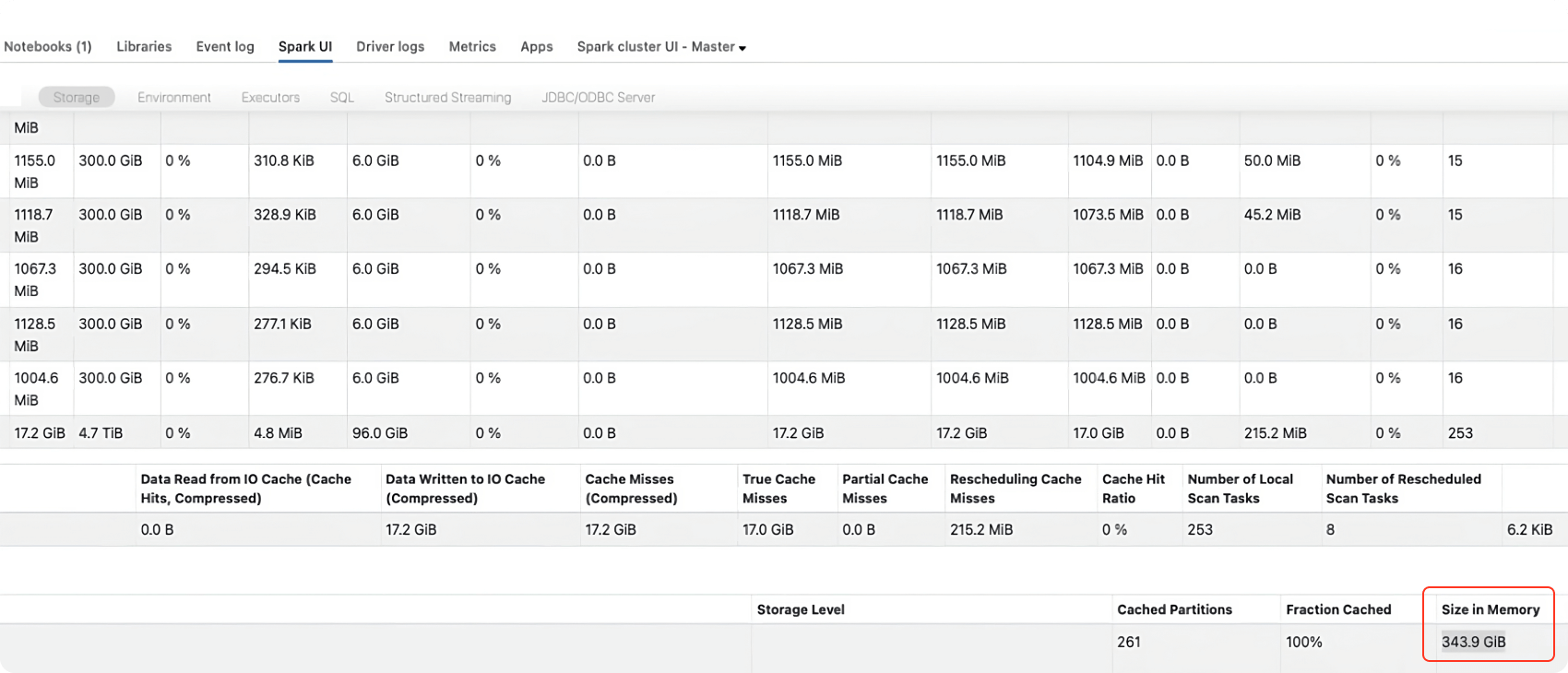Go to the Driver logs tab
The width and height of the screenshot is (1568, 673).
[390, 46]
